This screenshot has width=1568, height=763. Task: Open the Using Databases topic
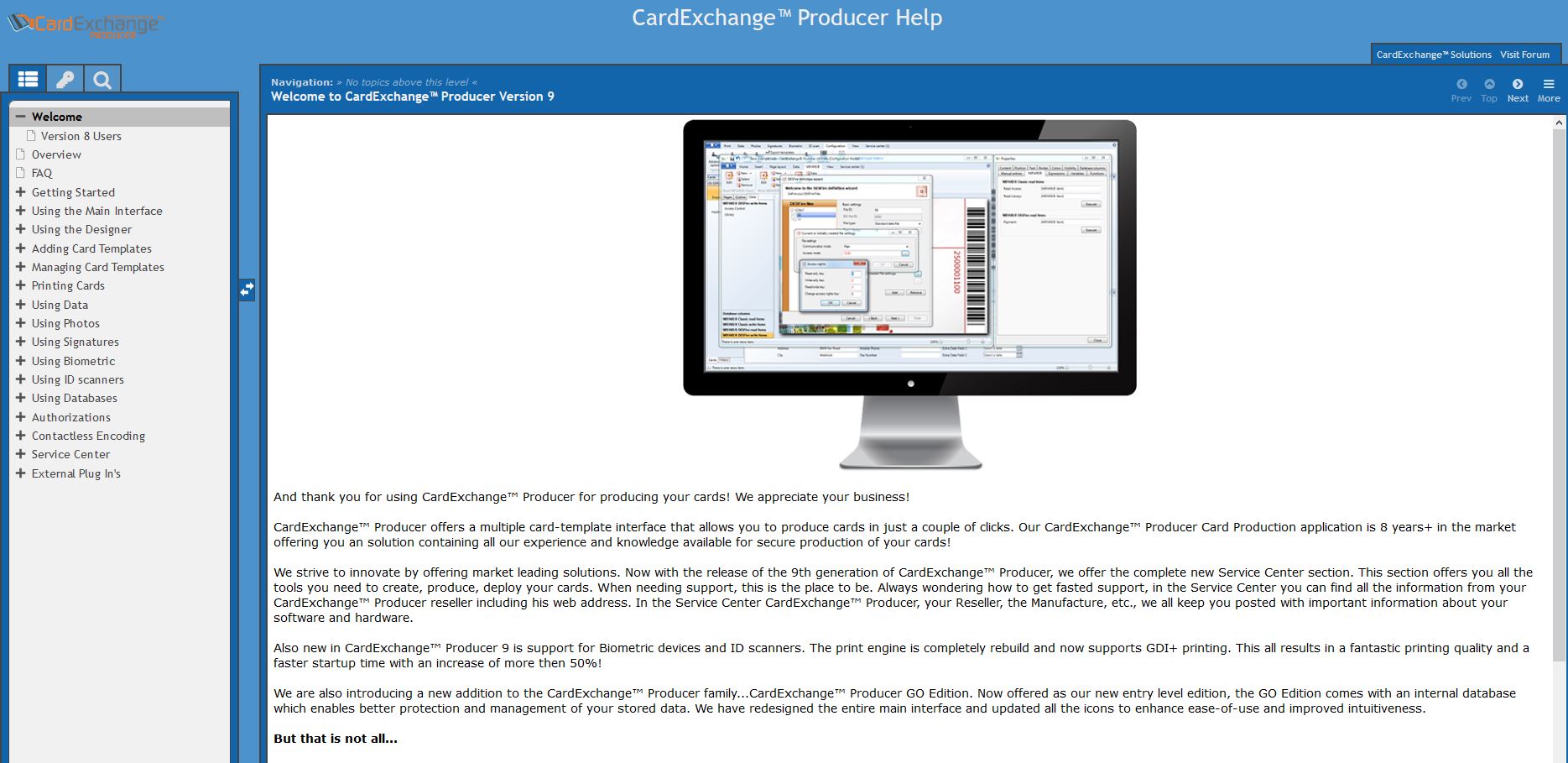[x=75, y=398]
